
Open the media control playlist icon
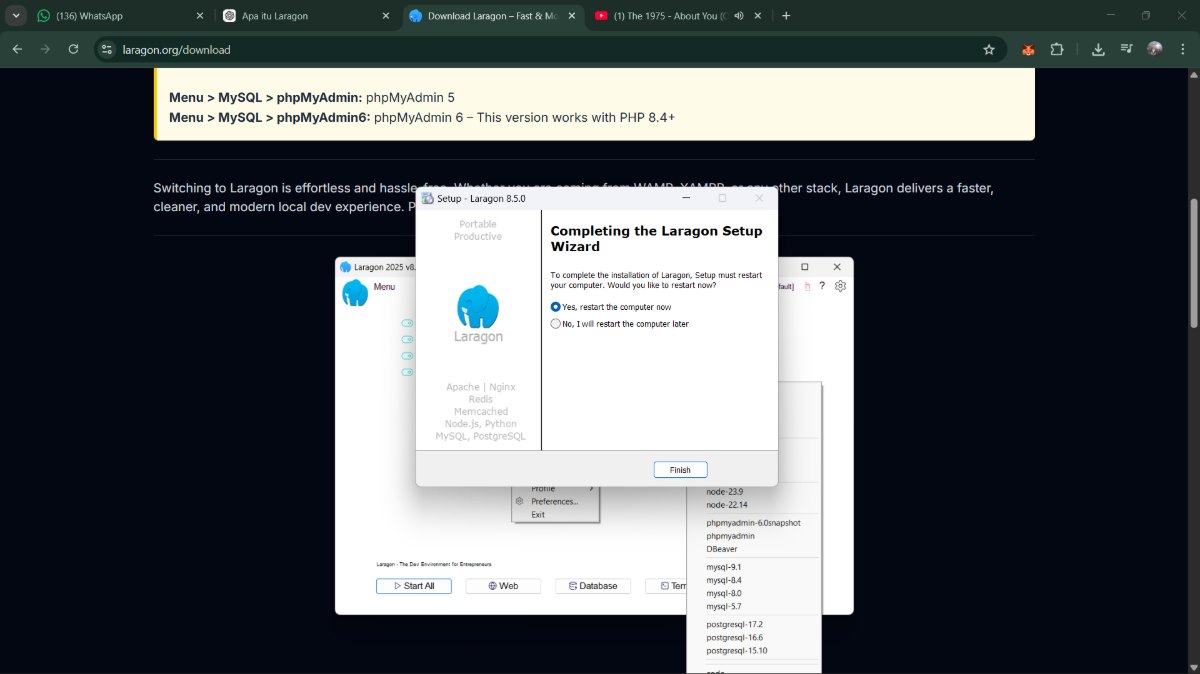point(1127,49)
